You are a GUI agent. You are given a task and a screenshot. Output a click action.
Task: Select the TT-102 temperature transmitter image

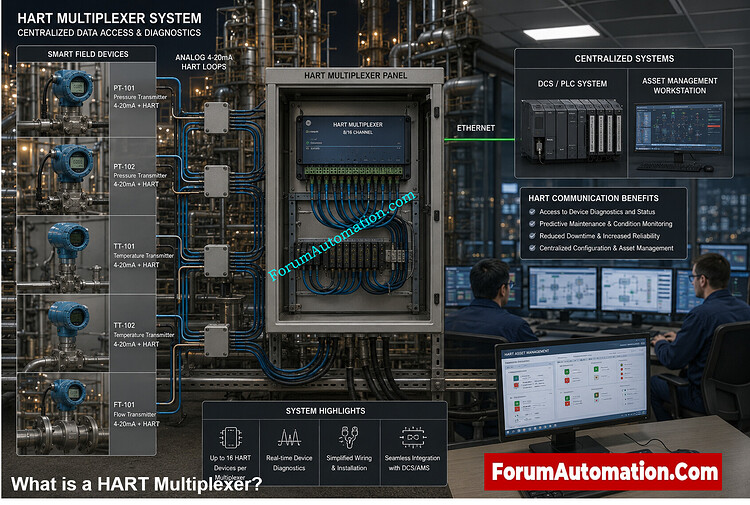coord(63,333)
